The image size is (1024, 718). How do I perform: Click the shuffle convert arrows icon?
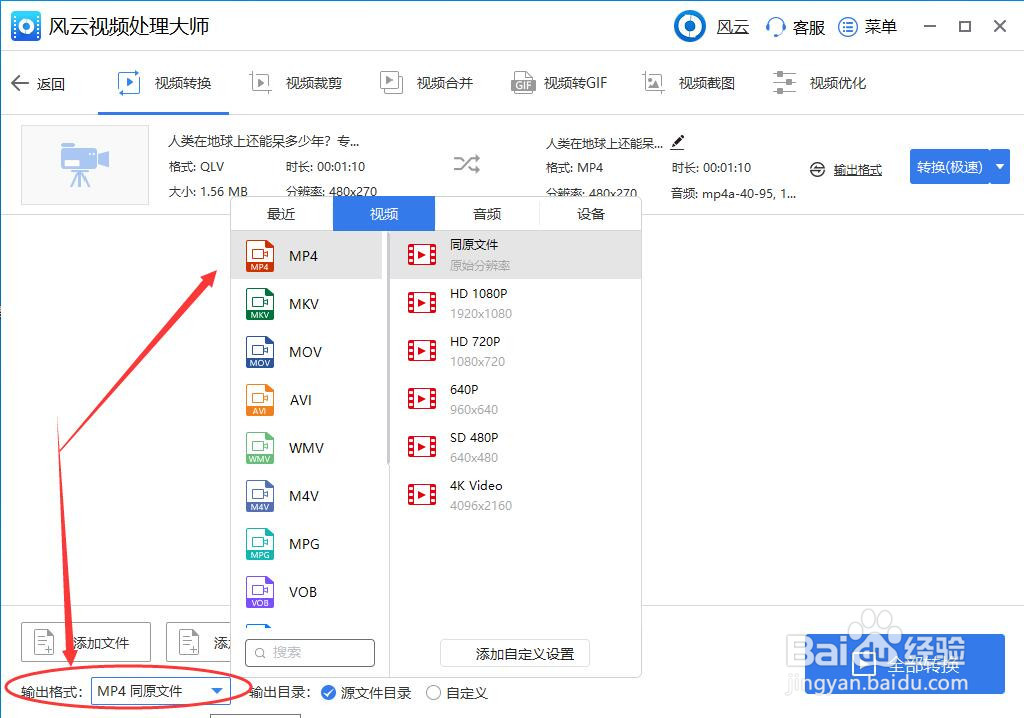tap(467, 163)
